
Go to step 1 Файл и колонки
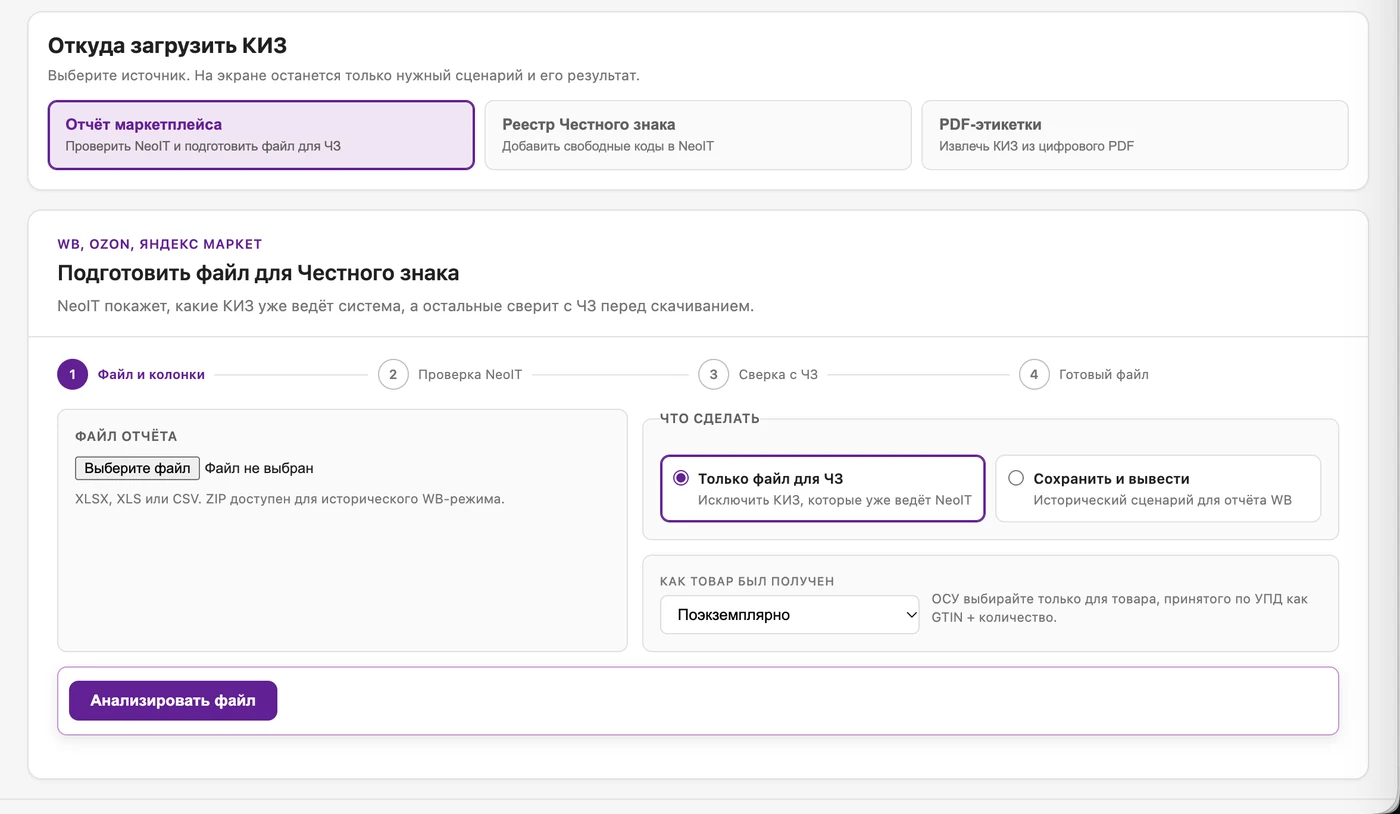point(131,375)
